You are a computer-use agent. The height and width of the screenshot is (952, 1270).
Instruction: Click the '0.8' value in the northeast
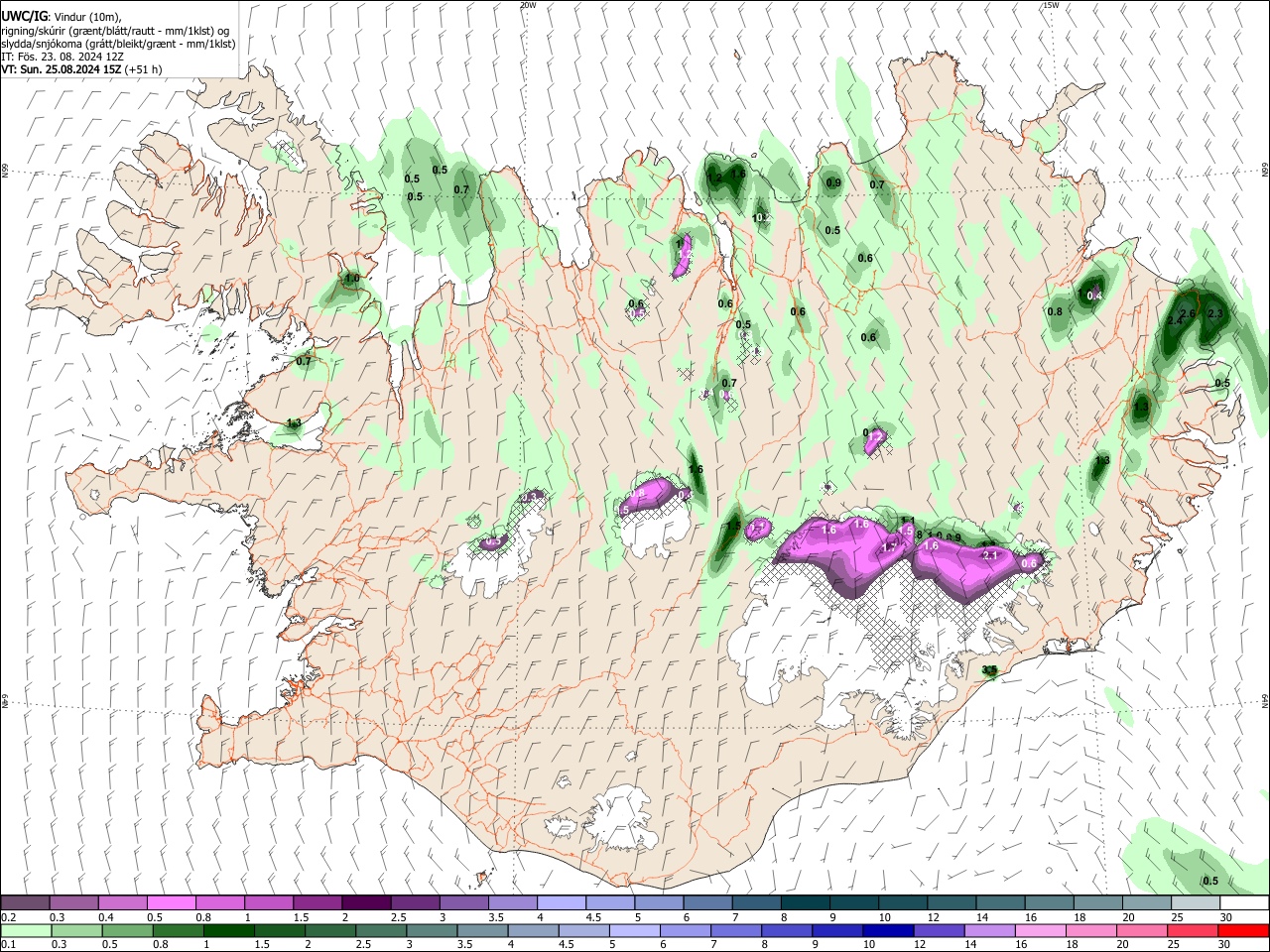(x=1055, y=311)
